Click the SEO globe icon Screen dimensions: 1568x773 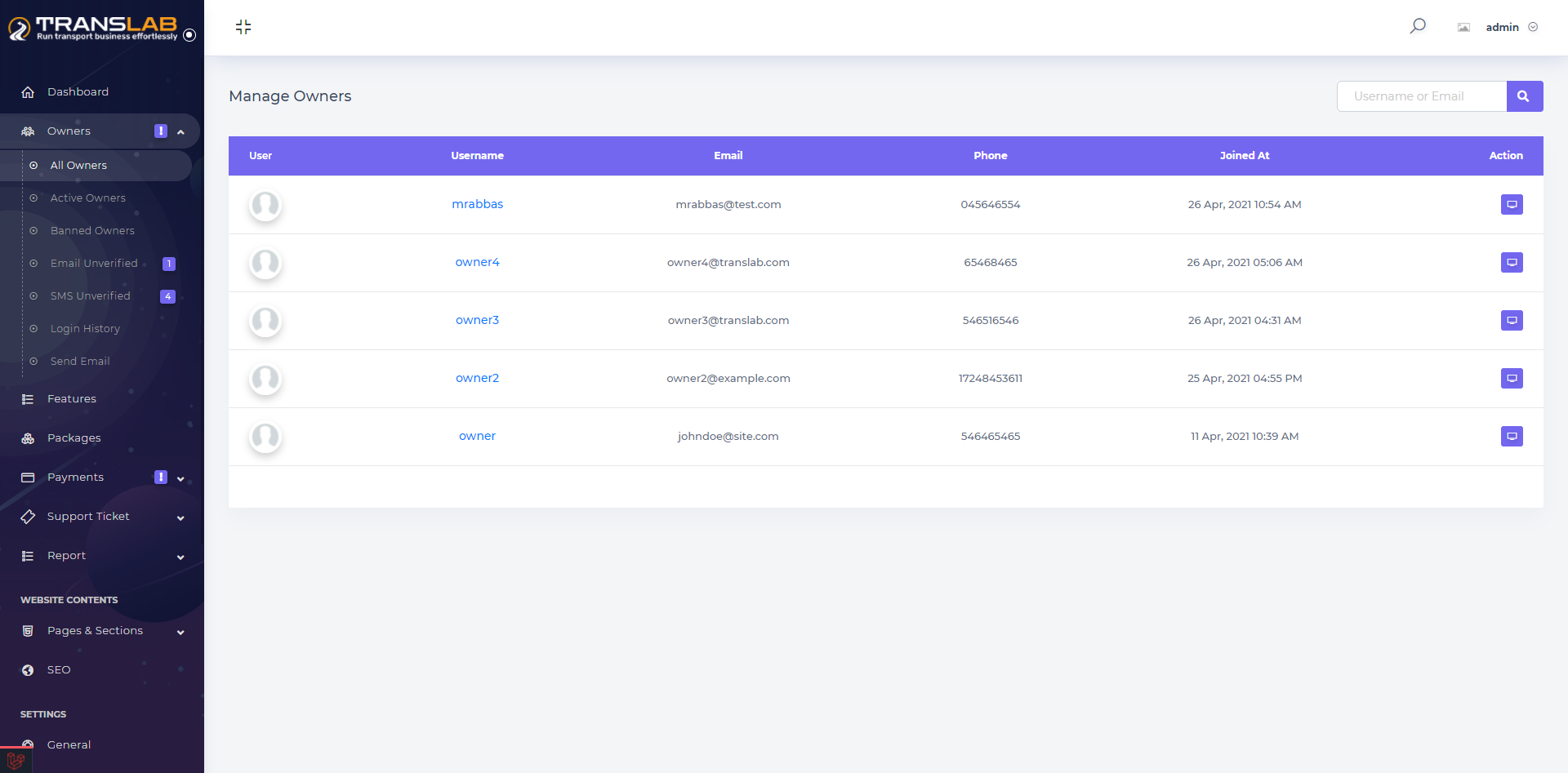pyautogui.click(x=28, y=670)
